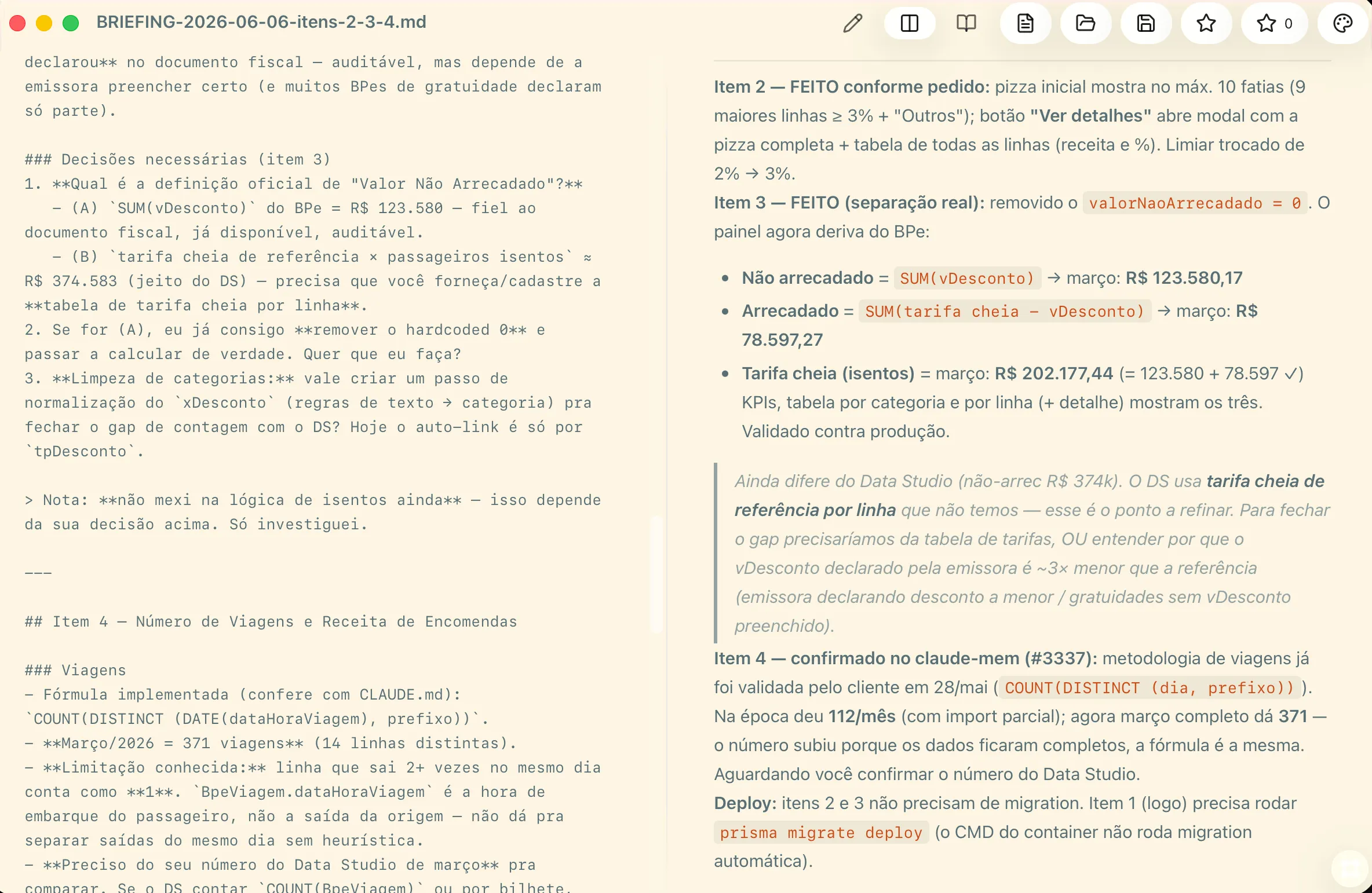Switch to the open-book reading view icon
1372x893 pixels.
pyautogui.click(x=966, y=23)
